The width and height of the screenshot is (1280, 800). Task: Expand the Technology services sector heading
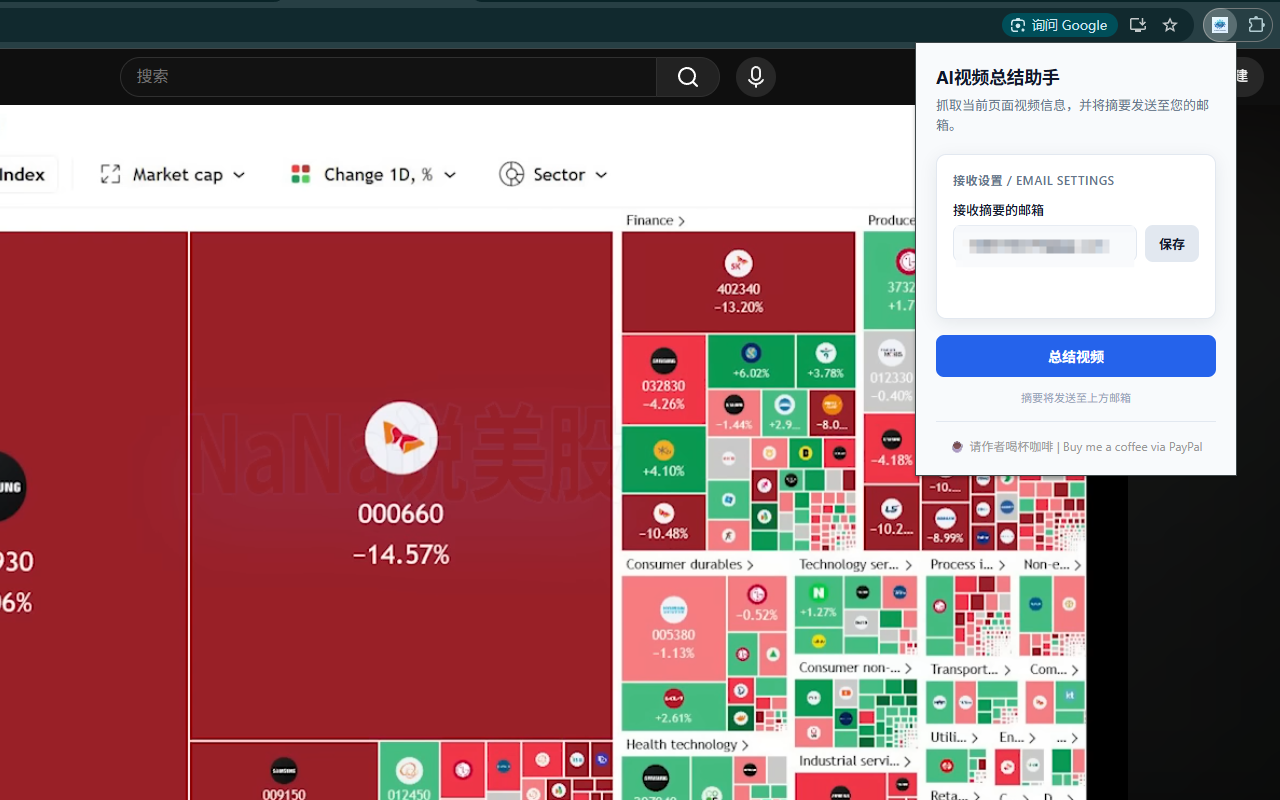[x=856, y=564]
